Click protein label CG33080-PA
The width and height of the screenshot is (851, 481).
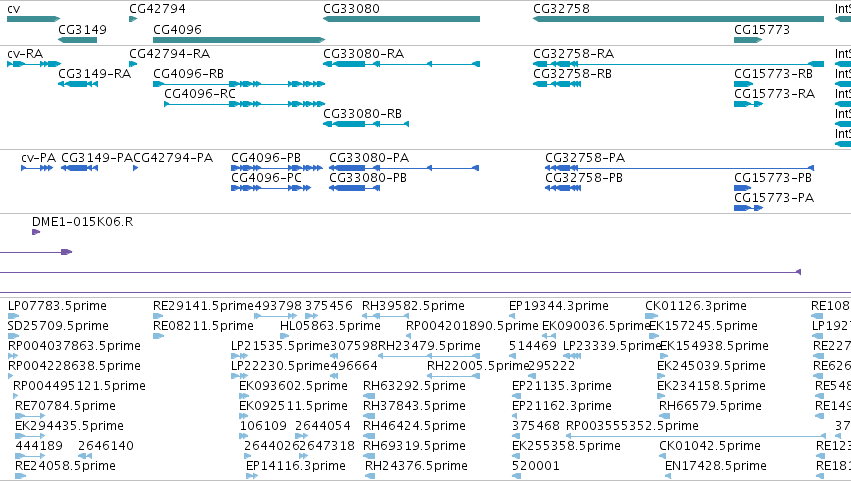coord(369,158)
